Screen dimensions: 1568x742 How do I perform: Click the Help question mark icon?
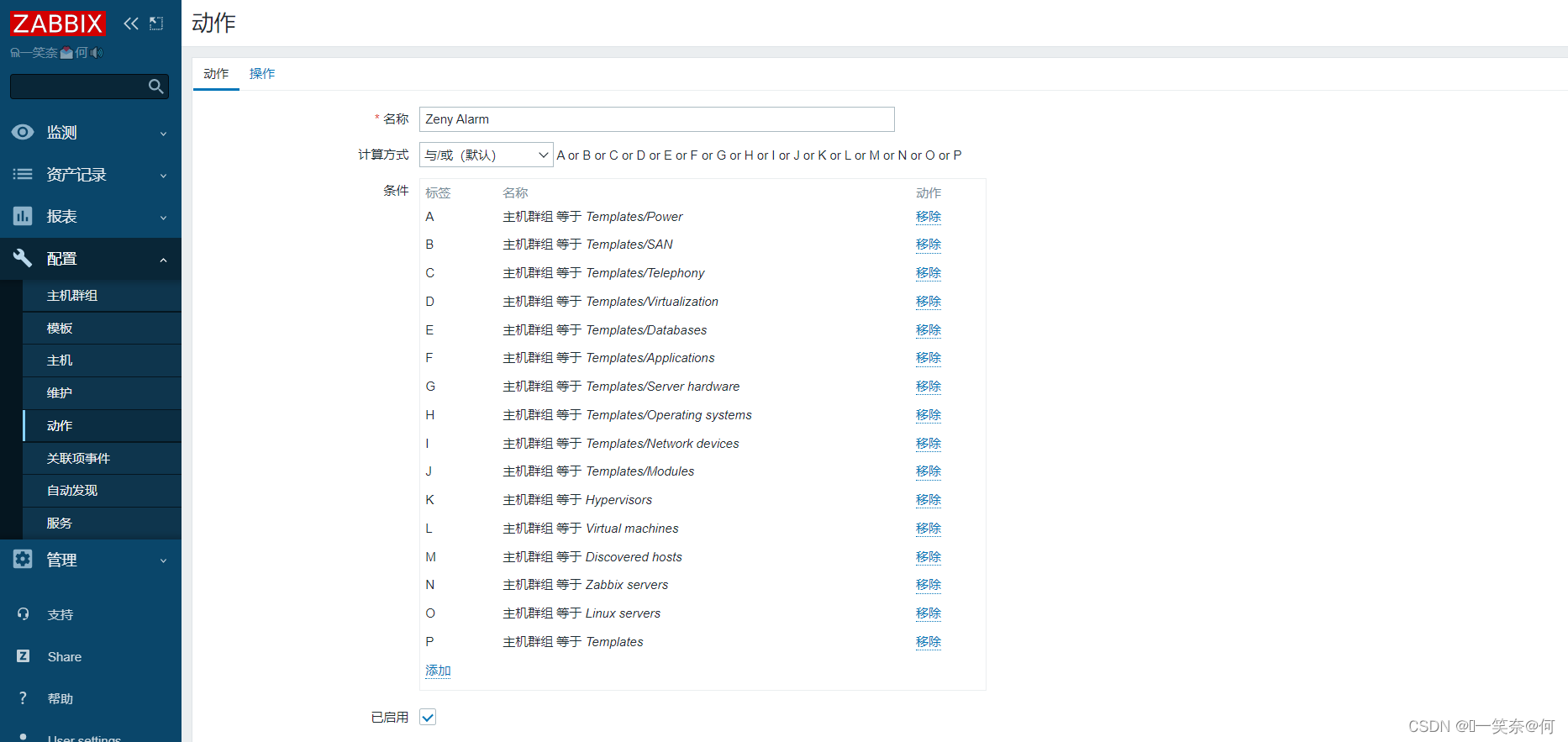coord(23,698)
